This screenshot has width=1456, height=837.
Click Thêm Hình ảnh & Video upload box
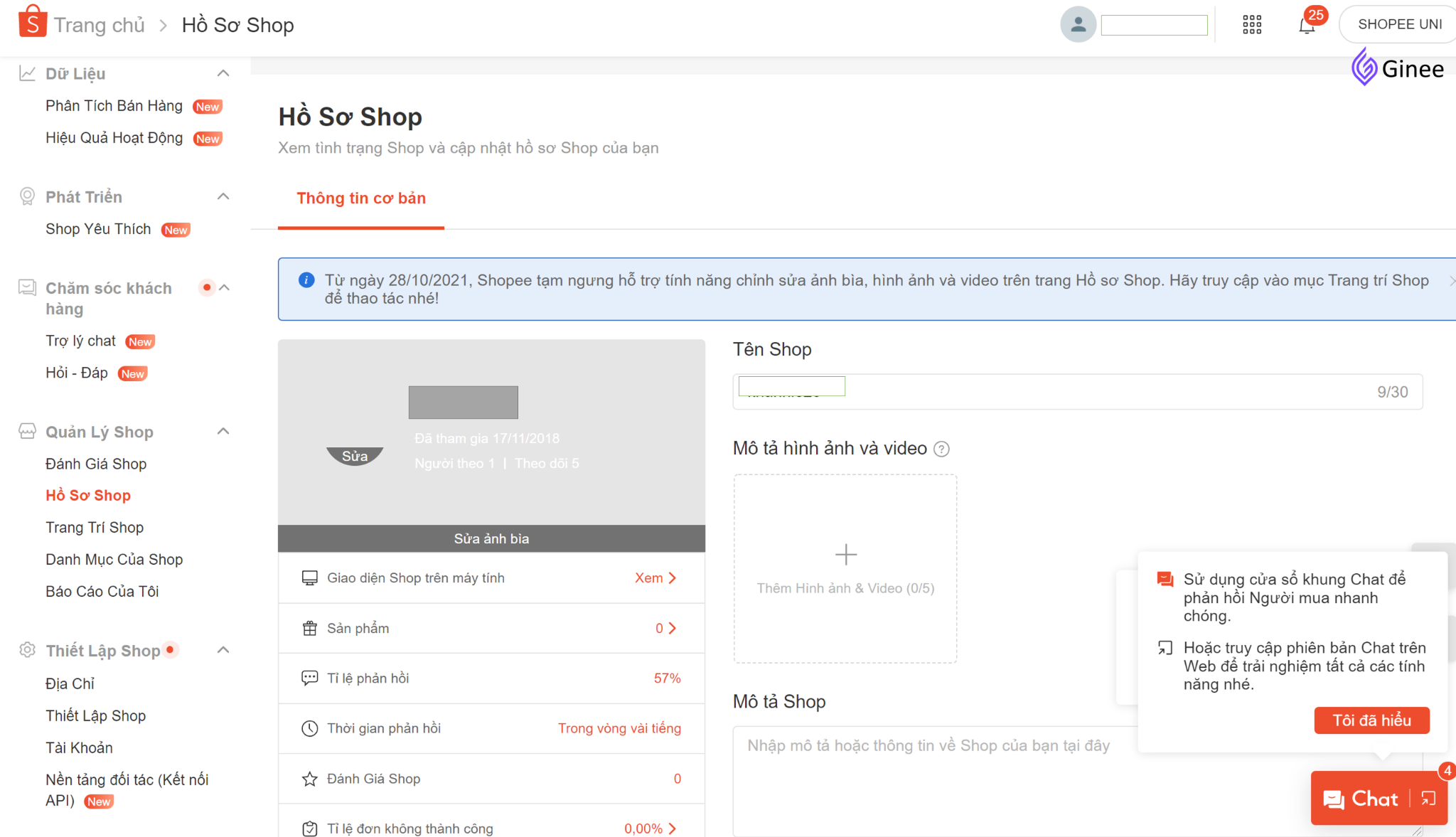pyautogui.click(x=845, y=568)
